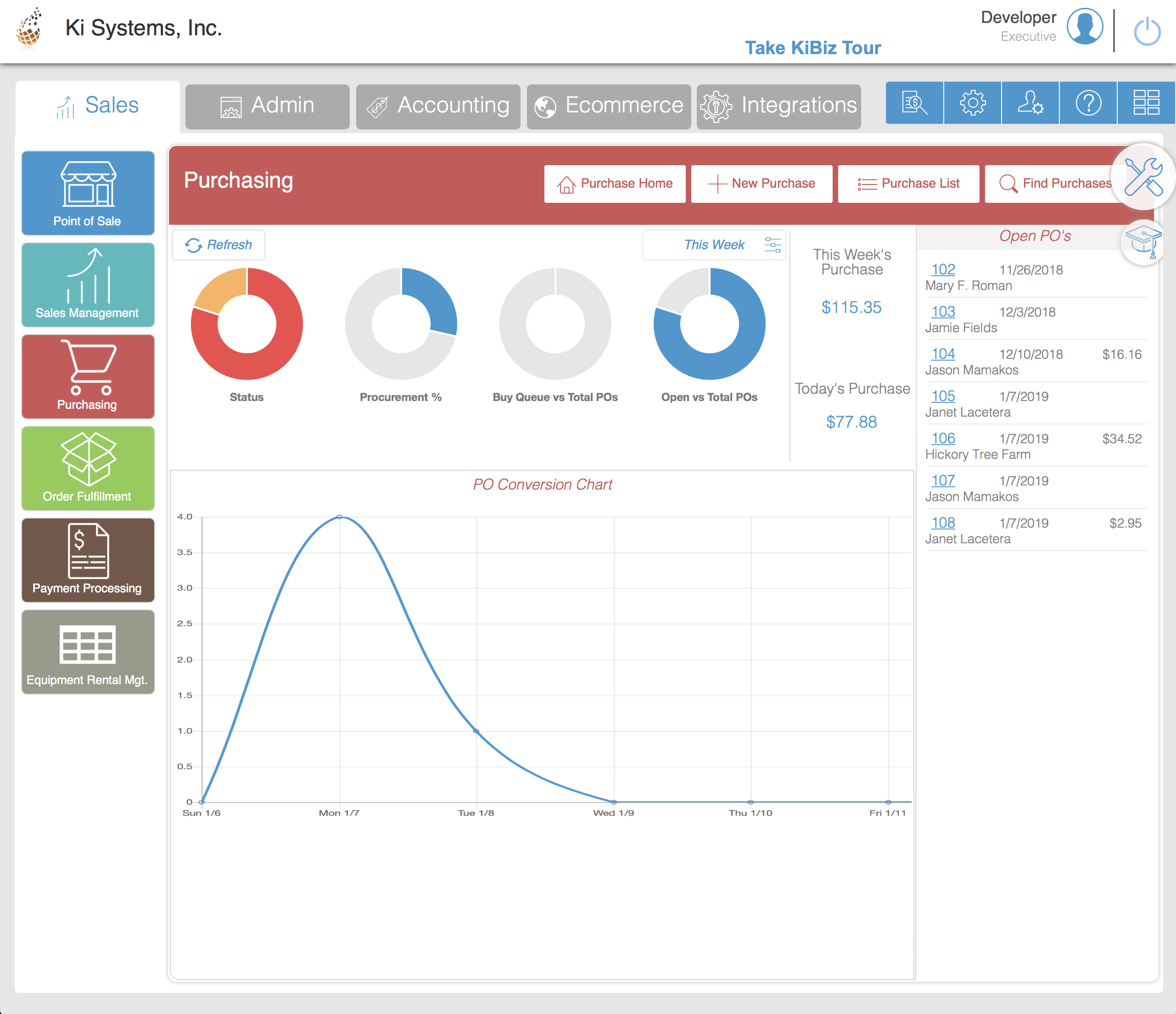Switch to the Admin tab
This screenshot has width=1176, height=1014.
click(267, 106)
